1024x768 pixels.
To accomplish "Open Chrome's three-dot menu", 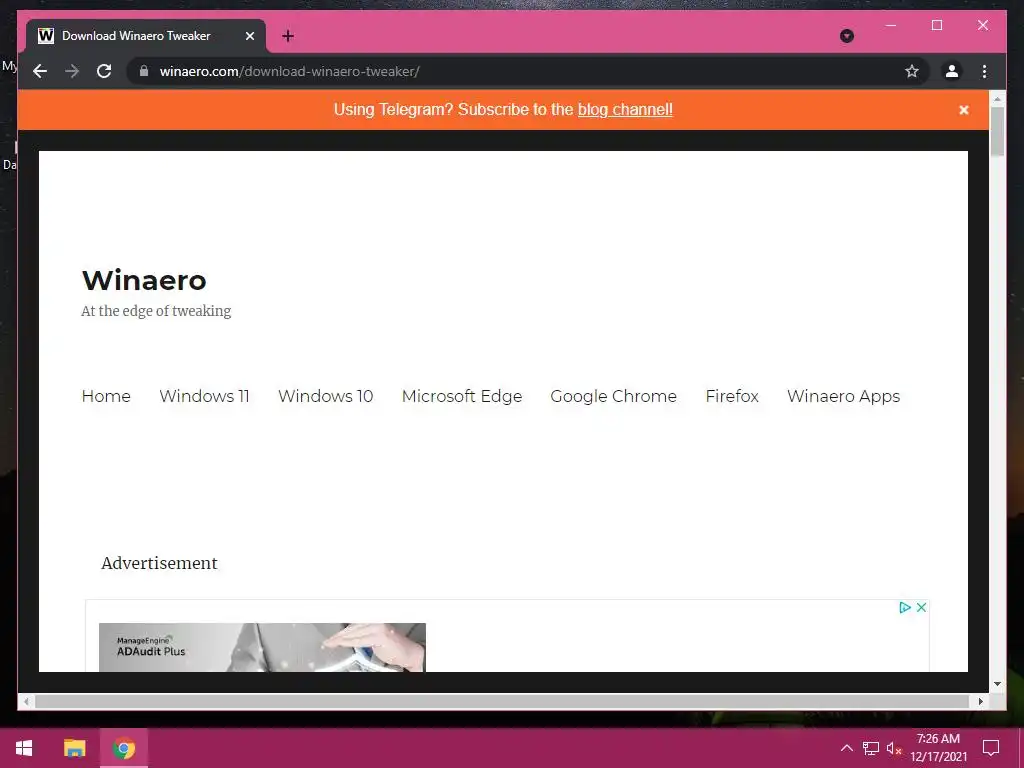I will [x=984, y=71].
